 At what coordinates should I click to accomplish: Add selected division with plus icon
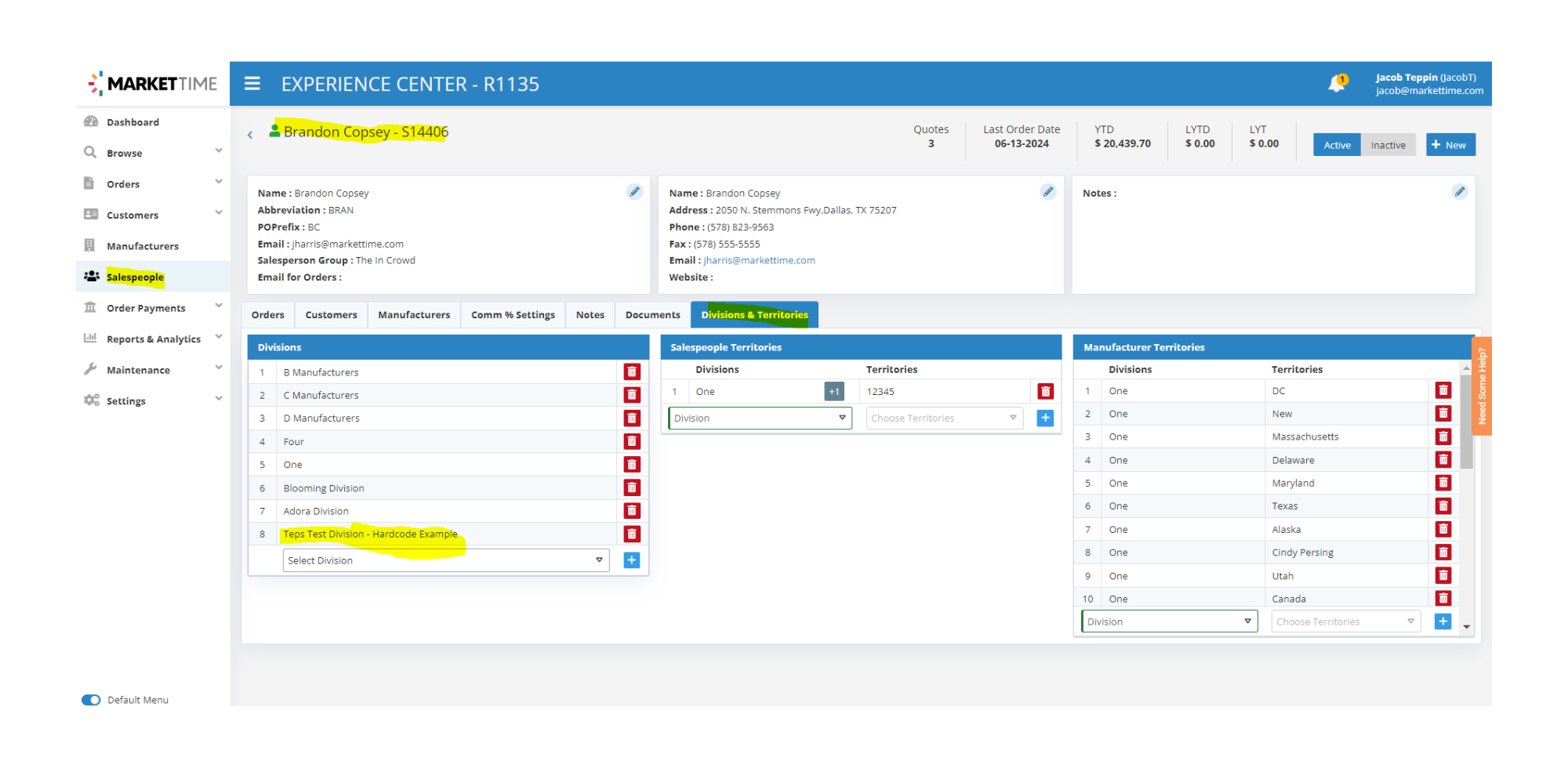632,560
